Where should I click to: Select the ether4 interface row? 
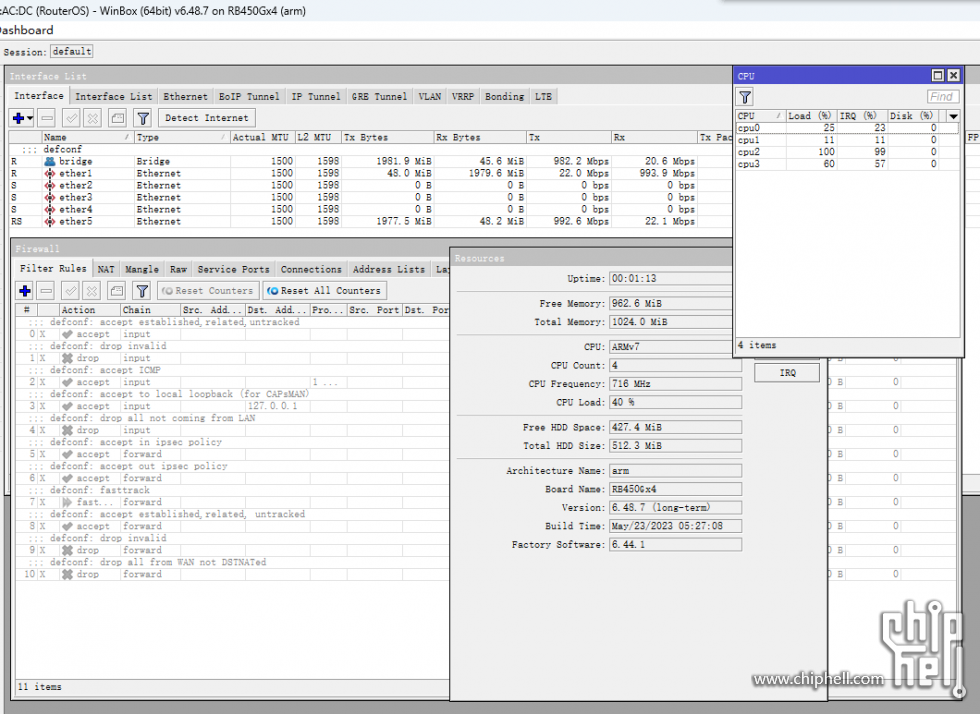pos(369,209)
